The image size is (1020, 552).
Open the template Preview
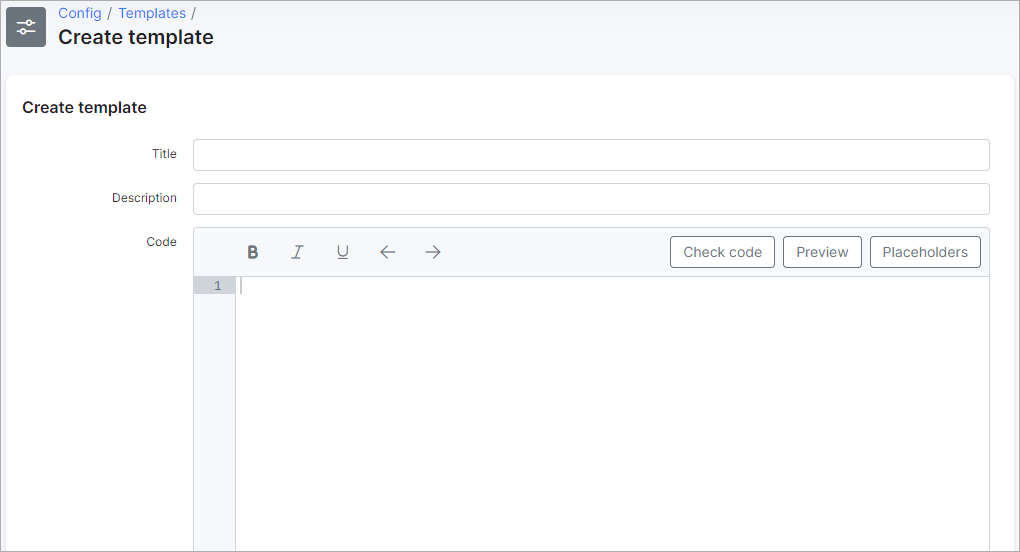coord(822,252)
